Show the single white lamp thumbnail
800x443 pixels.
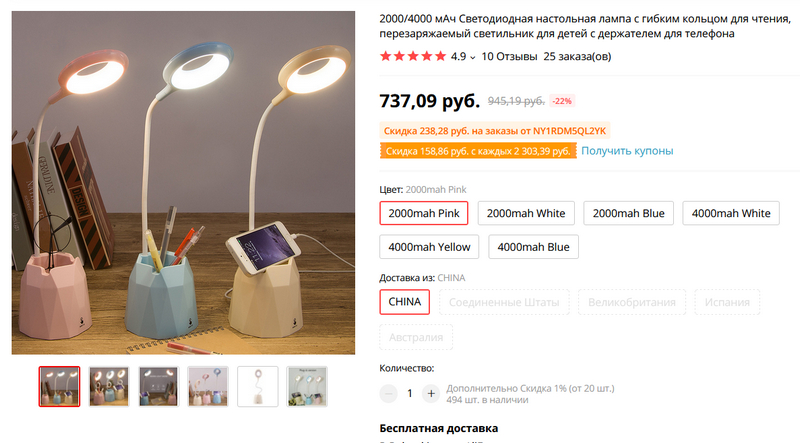pyautogui.click(x=258, y=386)
